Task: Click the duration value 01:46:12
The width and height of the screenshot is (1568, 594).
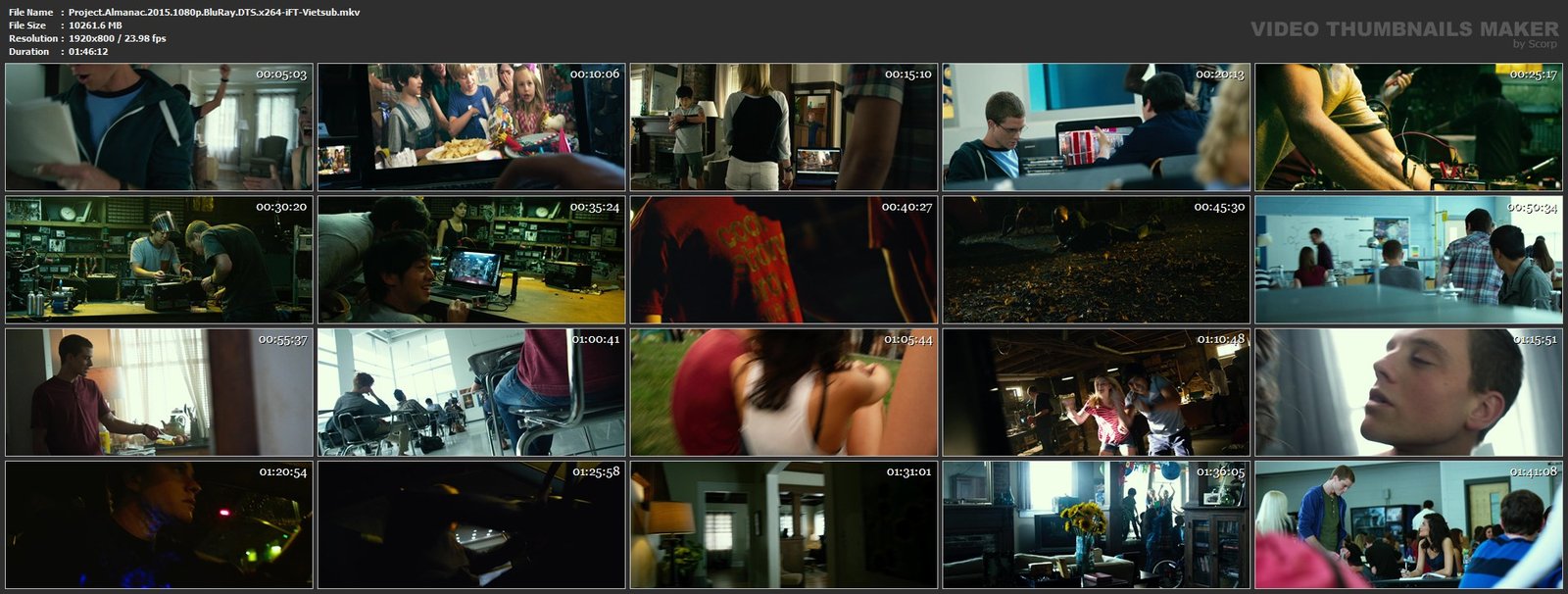Action: tap(88, 51)
